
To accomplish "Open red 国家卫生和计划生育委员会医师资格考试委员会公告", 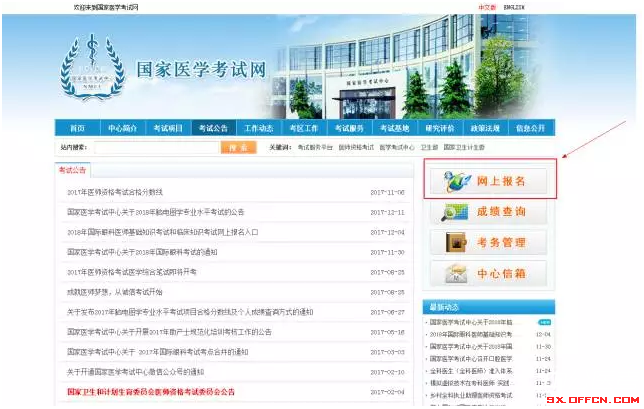I will (151, 392).
